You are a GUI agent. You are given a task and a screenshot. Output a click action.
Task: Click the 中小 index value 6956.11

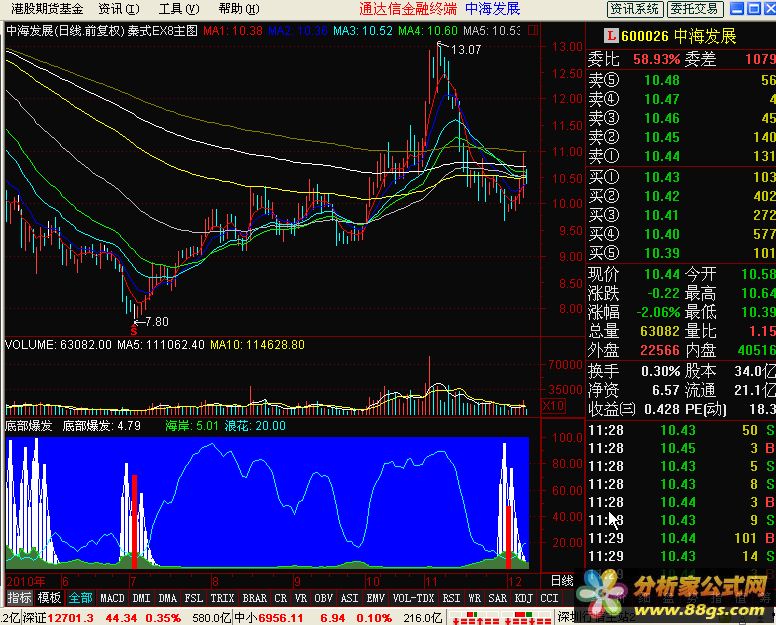point(281,618)
